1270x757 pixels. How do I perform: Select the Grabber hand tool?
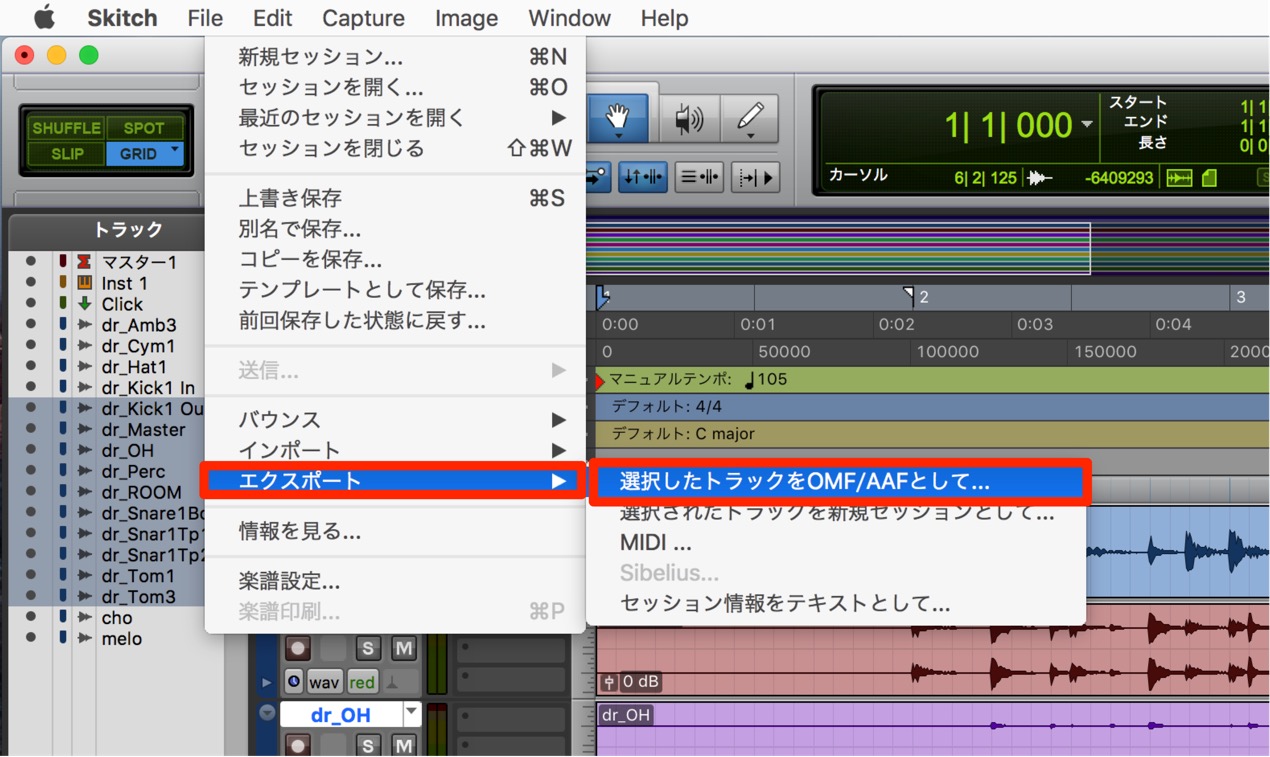click(x=618, y=119)
